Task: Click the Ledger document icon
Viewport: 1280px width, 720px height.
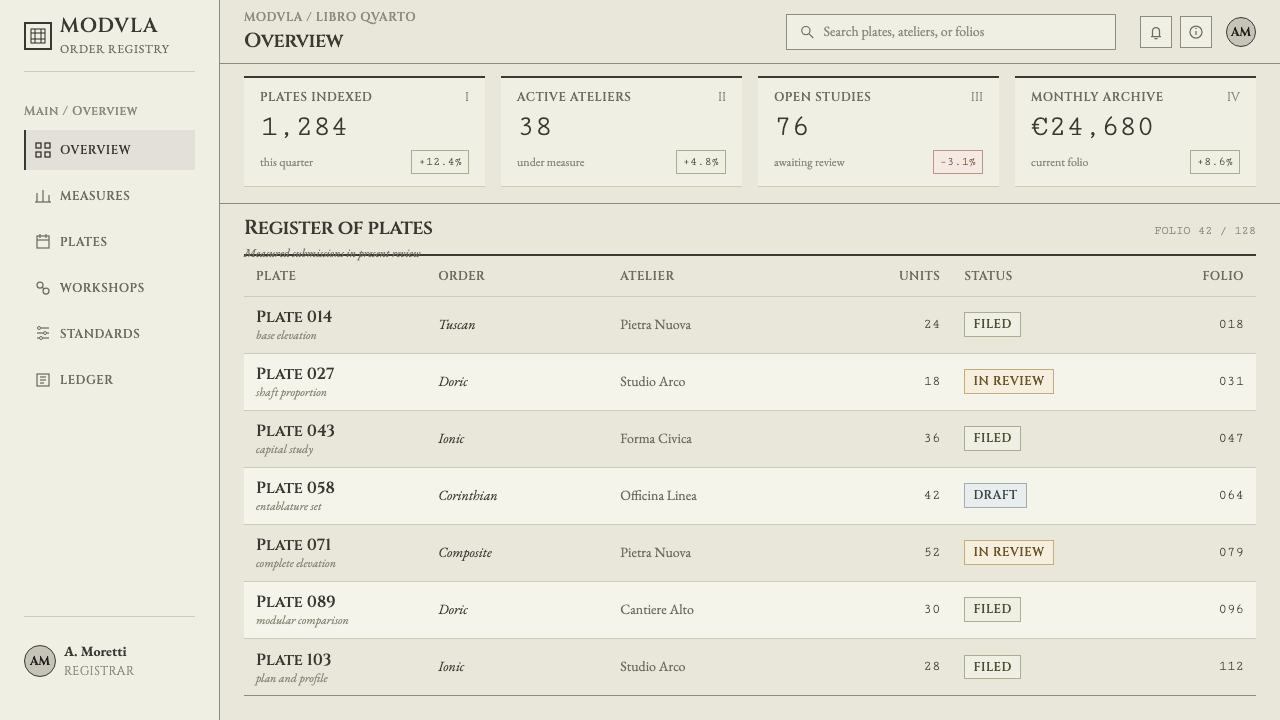Action: point(43,380)
